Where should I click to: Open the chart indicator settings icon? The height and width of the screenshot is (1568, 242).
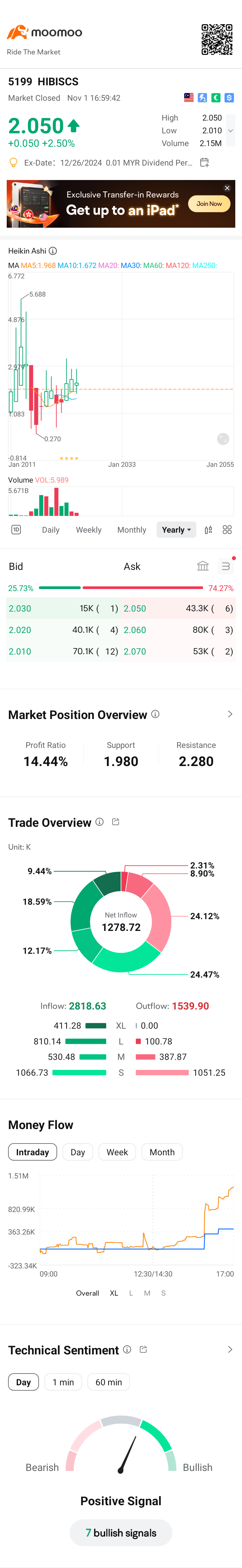(x=208, y=530)
